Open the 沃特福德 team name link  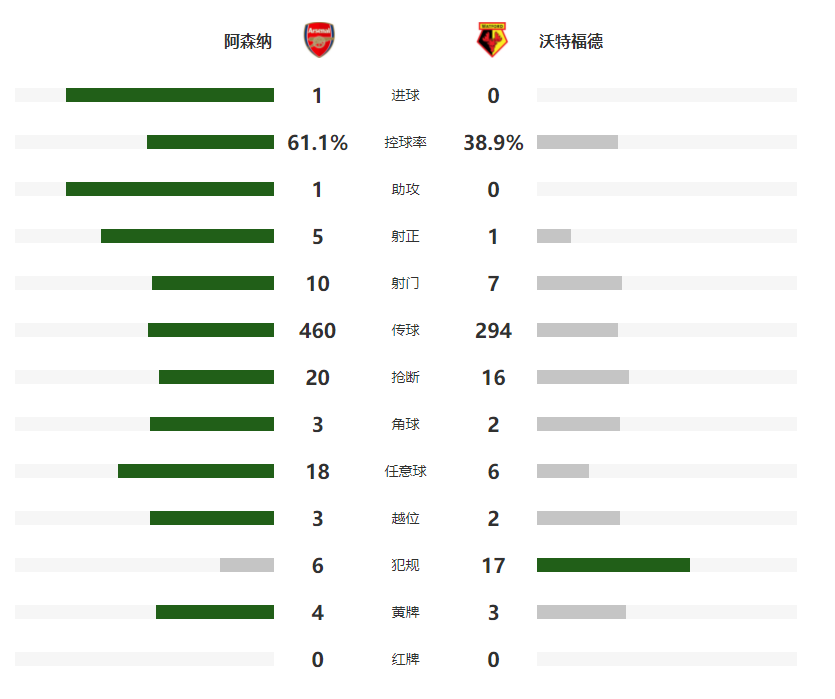click(571, 41)
